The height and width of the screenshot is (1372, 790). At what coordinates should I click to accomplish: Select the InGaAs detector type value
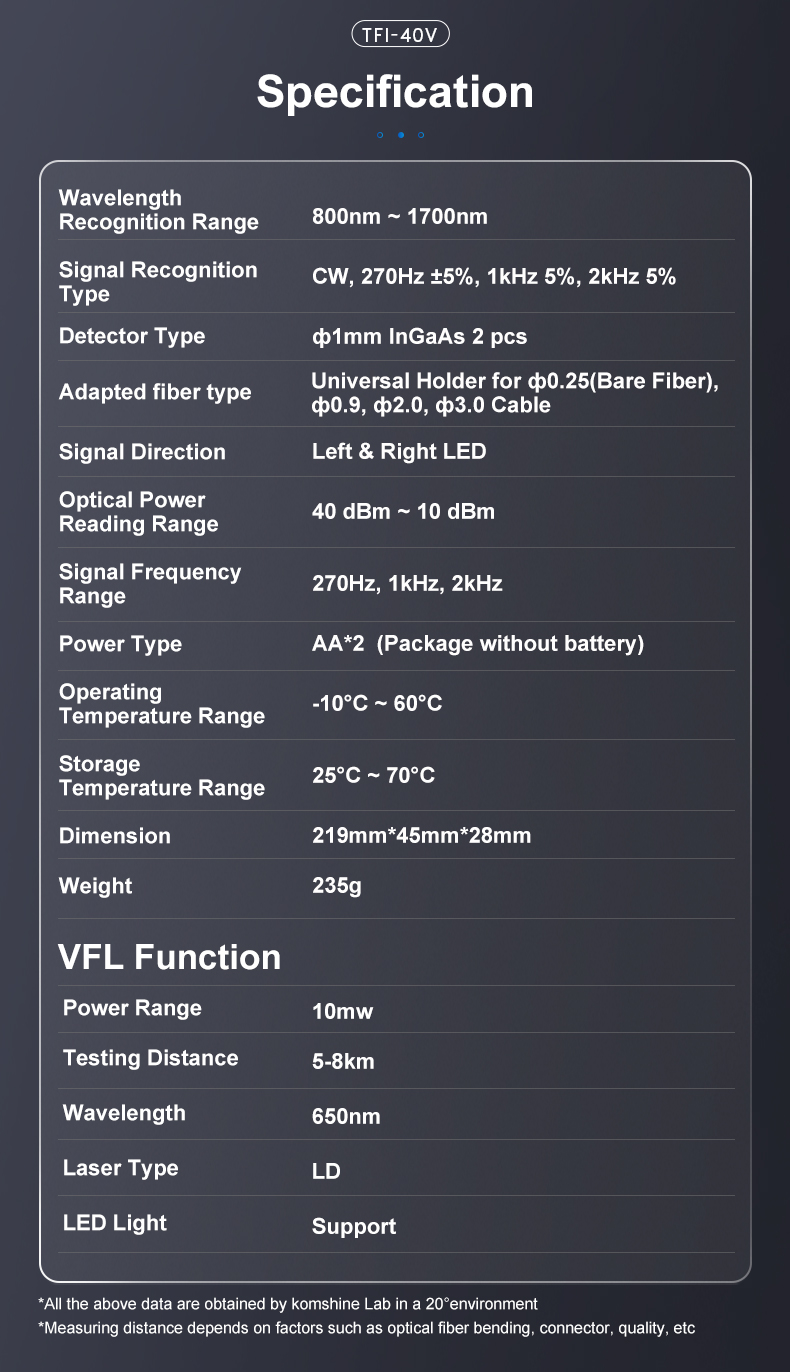[419, 337]
